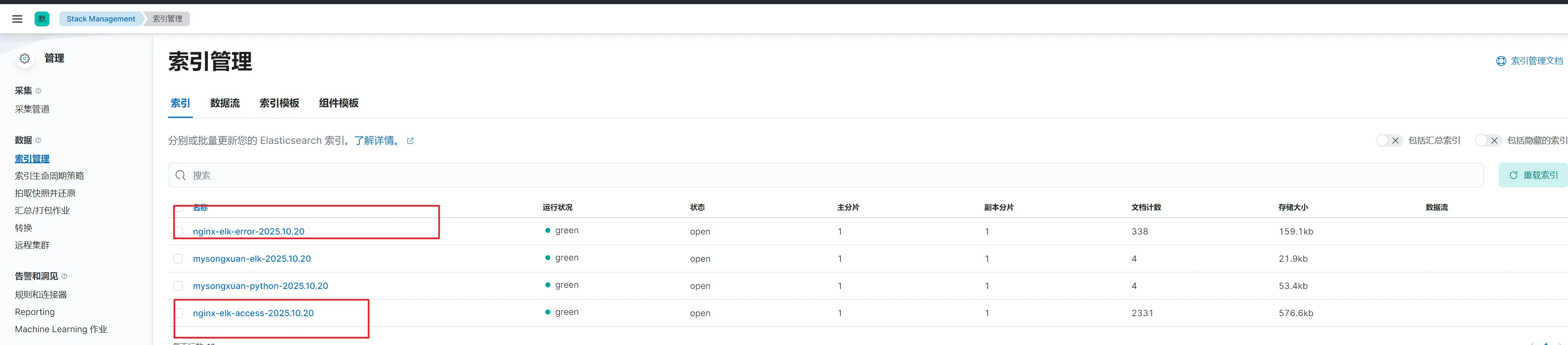The width and height of the screenshot is (1568, 345).
Task: Click Stack Management breadcrumb
Action: (101, 19)
